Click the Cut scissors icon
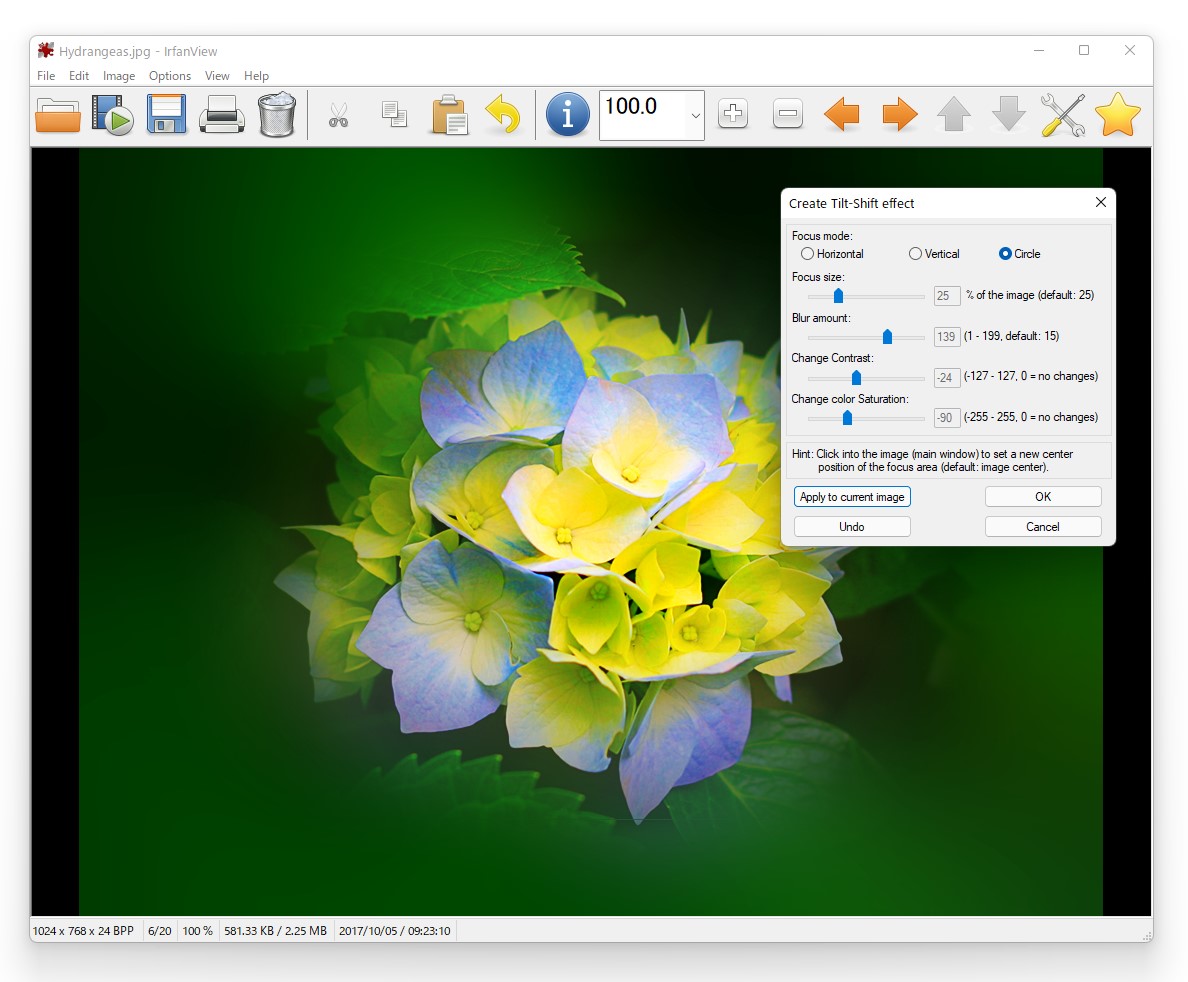Image resolution: width=1188 pixels, height=982 pixels. coord(338,115)
